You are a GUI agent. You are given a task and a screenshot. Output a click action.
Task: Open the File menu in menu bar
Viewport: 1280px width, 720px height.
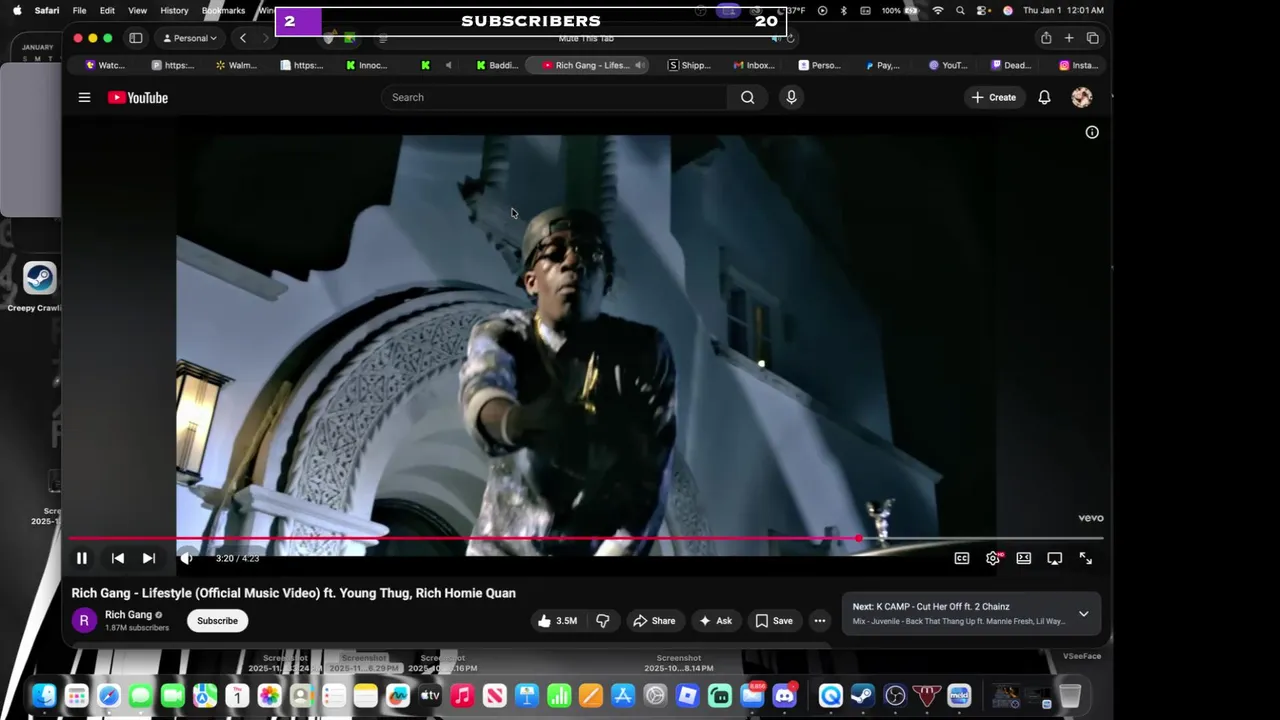(x=79, y=10)
